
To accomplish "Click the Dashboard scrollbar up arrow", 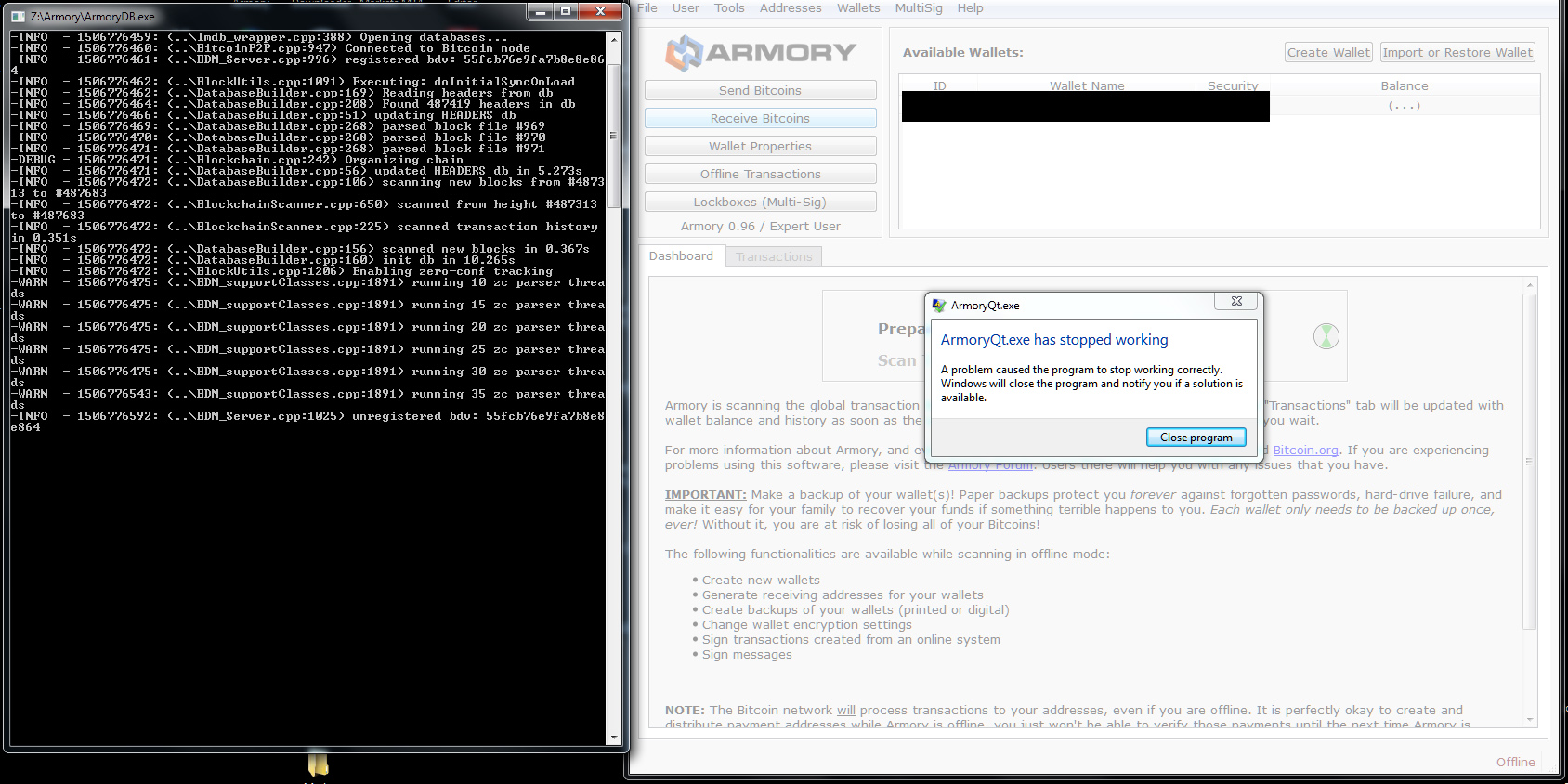I will [x=1529, y=285].
